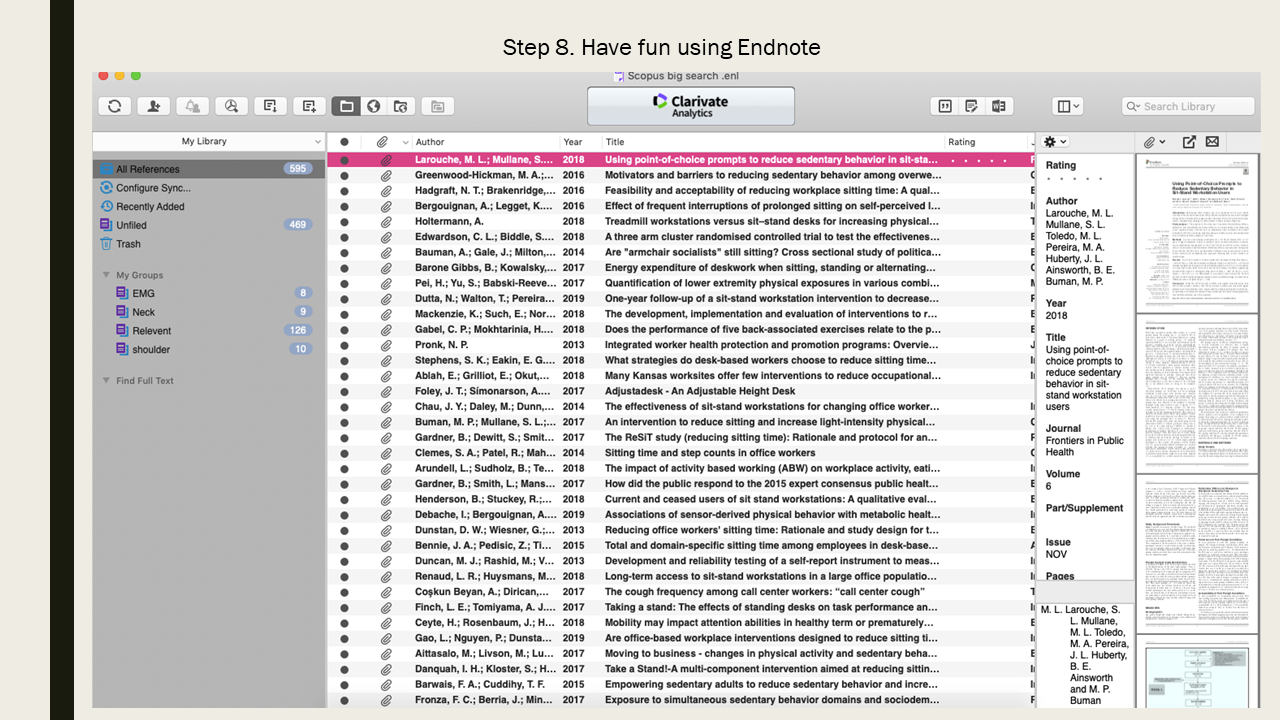Toggle read dot for Holtermann, A. row

point(344,221)
